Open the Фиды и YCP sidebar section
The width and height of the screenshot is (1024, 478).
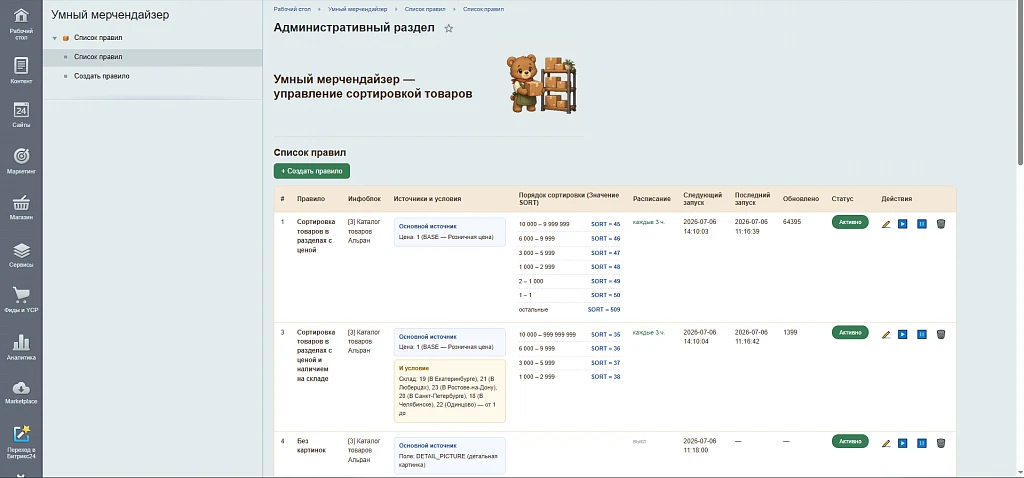[21, 300]
